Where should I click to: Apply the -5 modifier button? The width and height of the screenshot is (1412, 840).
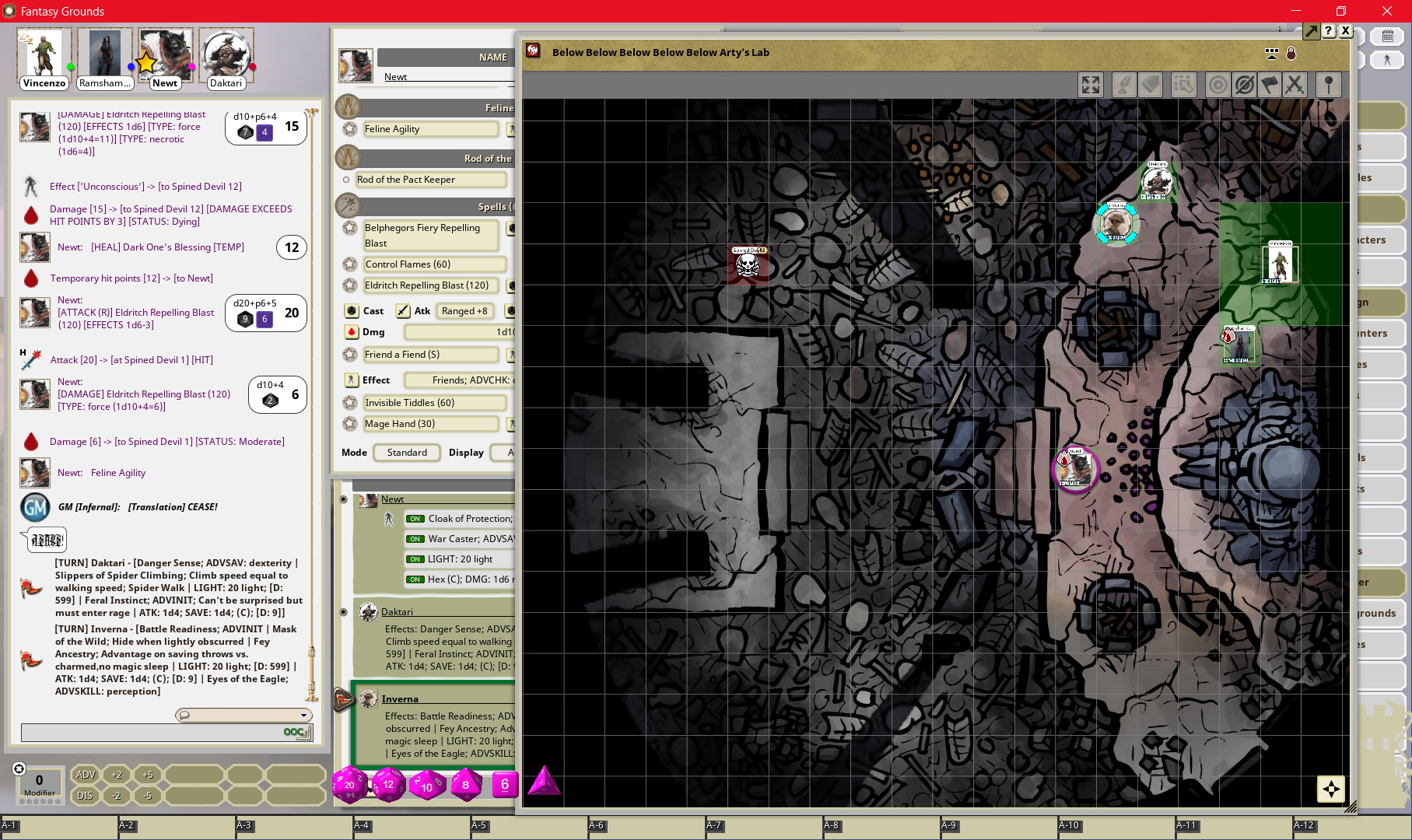pyautogui.click(x=148, y=796)
